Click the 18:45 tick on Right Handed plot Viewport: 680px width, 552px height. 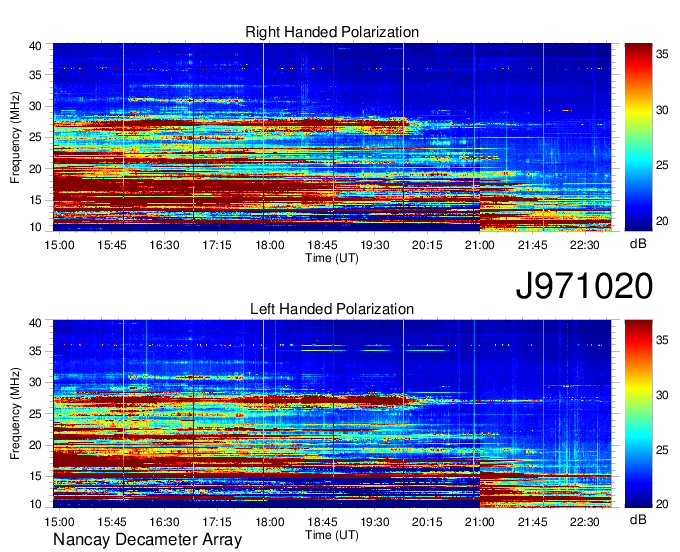click(322, 245)
